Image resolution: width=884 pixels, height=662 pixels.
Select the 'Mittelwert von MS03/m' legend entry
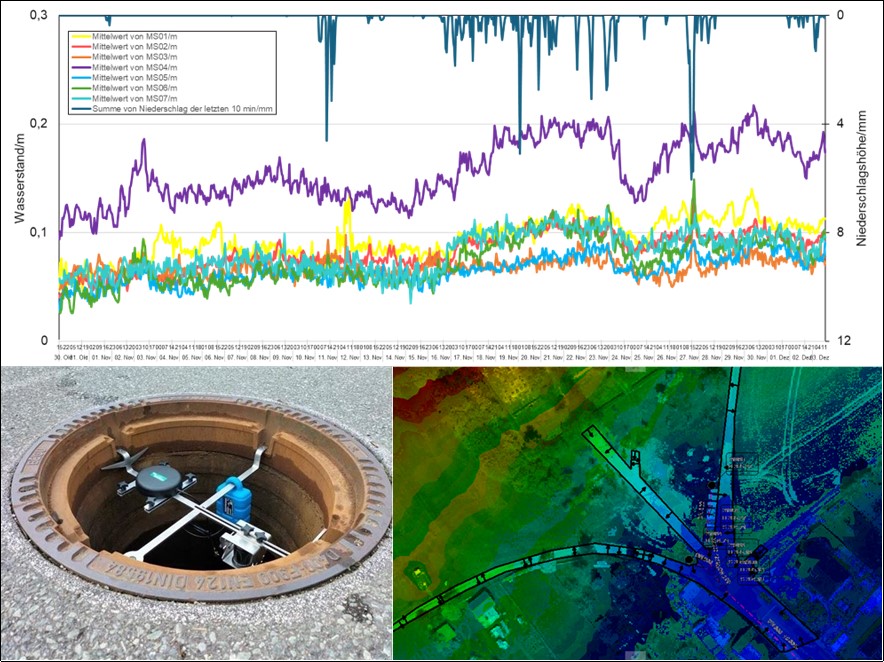pyautogui.click(x=134, y=57)
